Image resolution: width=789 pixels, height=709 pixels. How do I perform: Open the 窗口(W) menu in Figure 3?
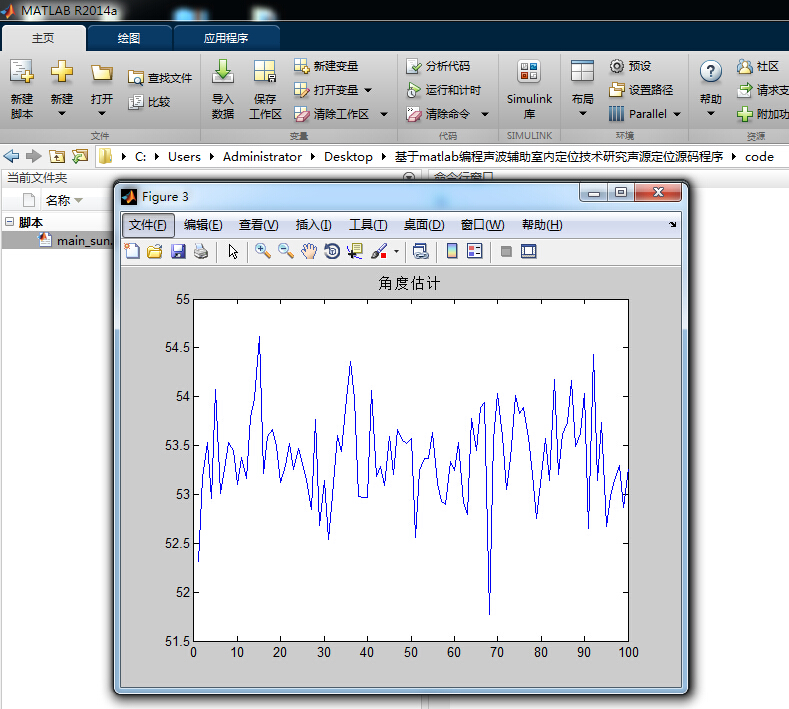[x=483, y=225]
